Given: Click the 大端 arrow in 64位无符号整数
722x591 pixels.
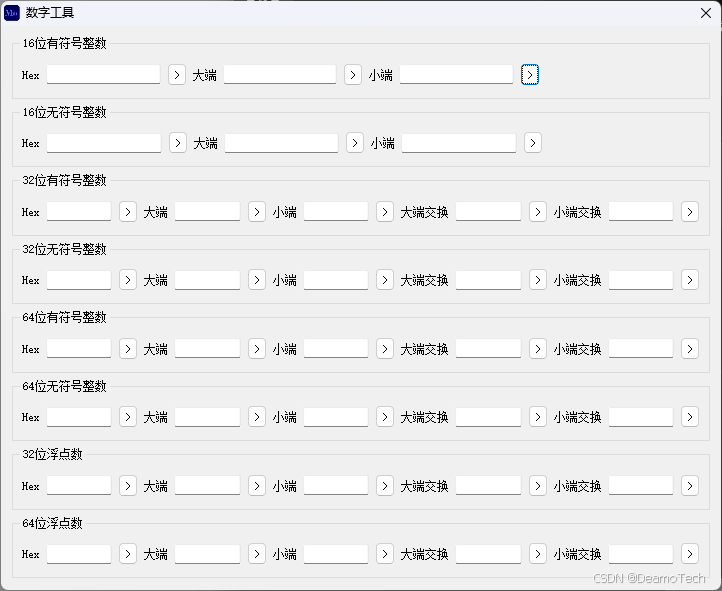Looking at the screenshot, I should pos(257,417).
